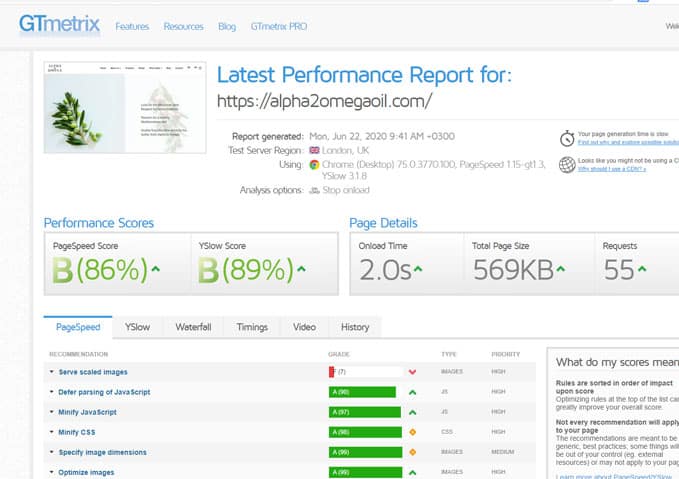Click the F (7) red grade bar

point(332,372)
